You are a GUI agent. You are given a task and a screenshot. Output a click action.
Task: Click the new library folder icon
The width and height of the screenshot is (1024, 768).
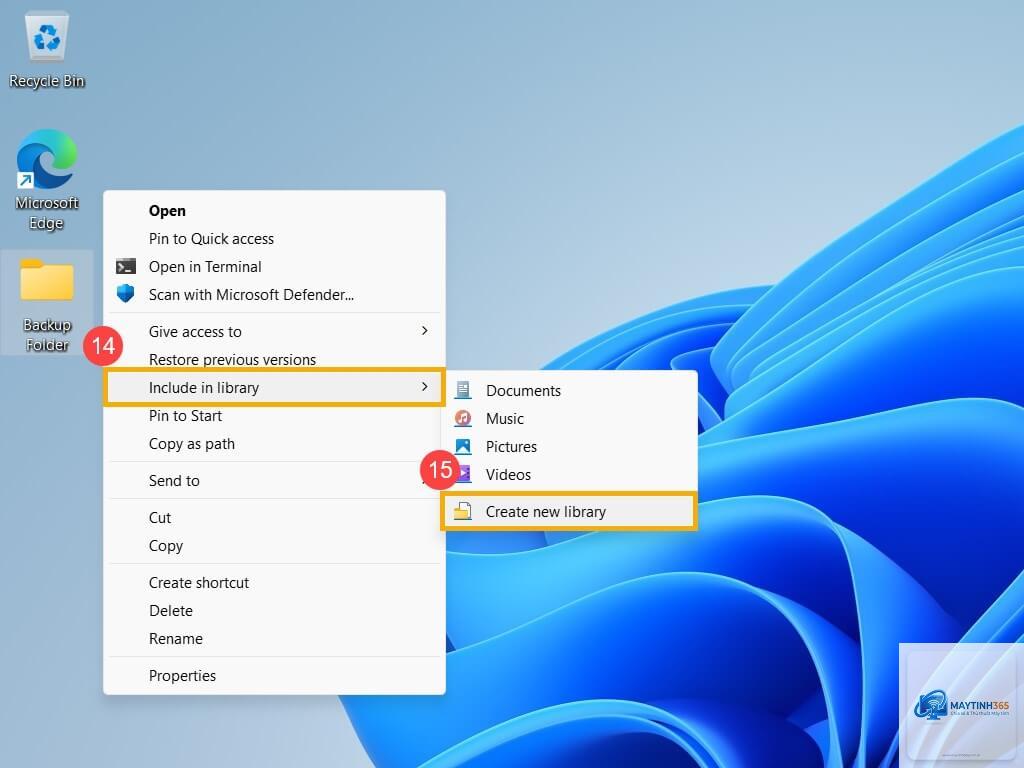(x=462, y=511)
